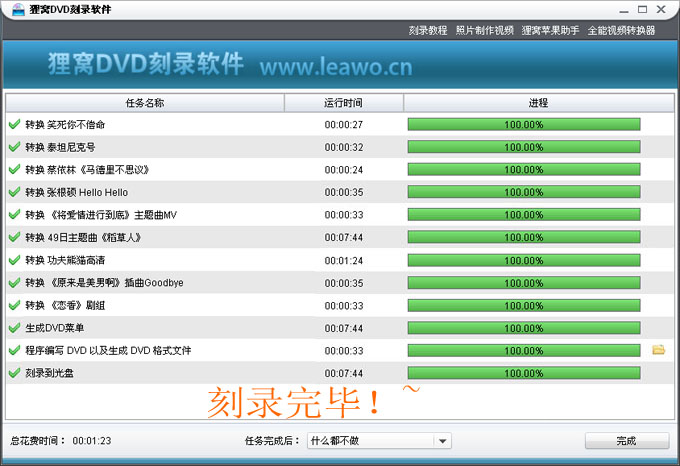The image size is (680, 466).
Task: Click the app logo in title bar
Action: (18, 9)
